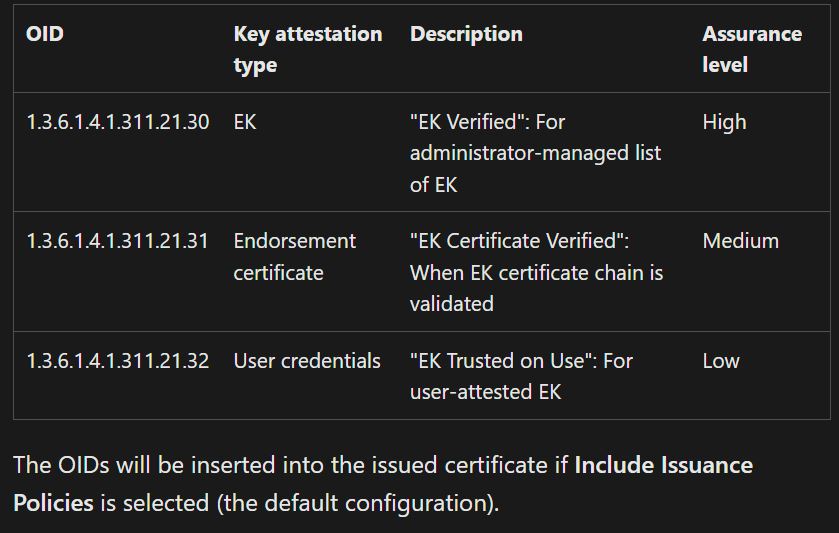The height and width of the screenshot is (533, 839).
Task: Click "The OIDs will be inserted" sentence start
Action: pyautogui.click(x=143, y=465)
